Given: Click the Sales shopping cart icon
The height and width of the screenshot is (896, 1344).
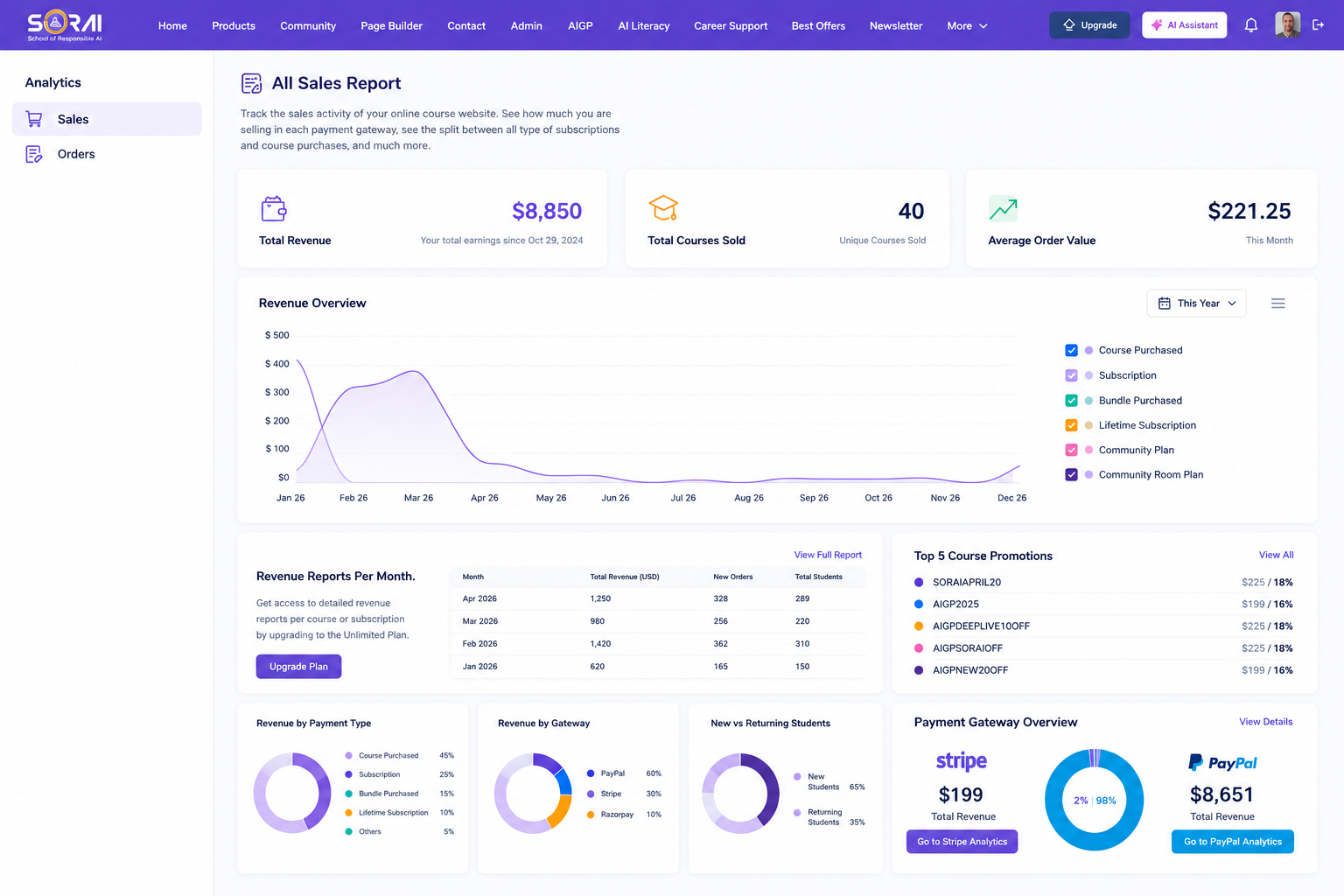Looking at the screenshot, I should click(x=34, y=119).
